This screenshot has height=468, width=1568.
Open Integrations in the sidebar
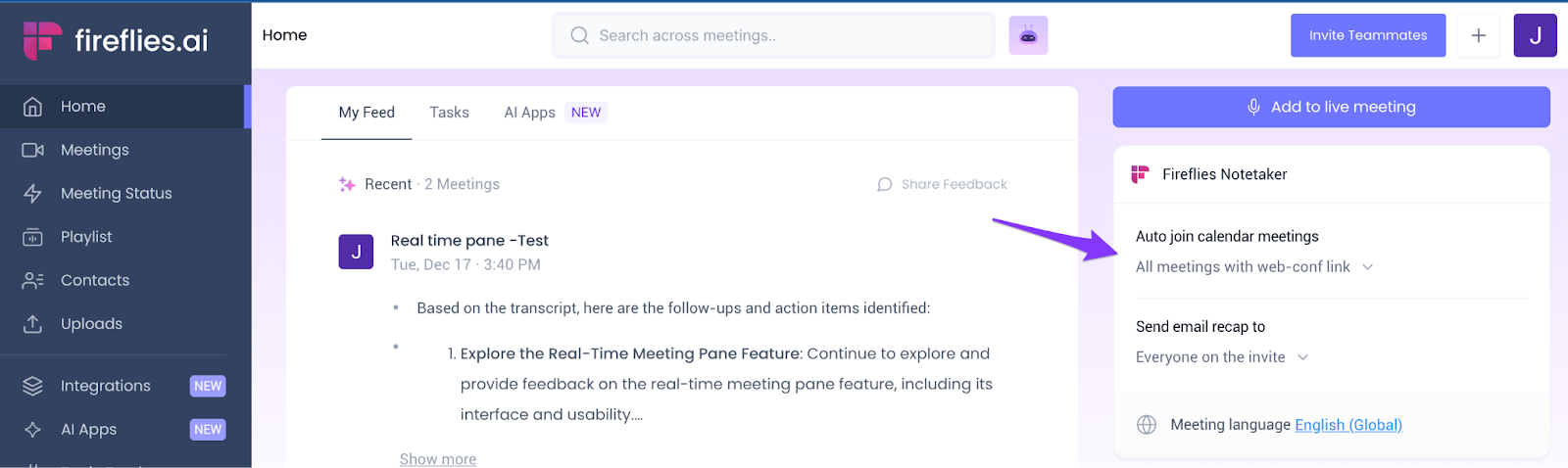click(x=125, y=386)
